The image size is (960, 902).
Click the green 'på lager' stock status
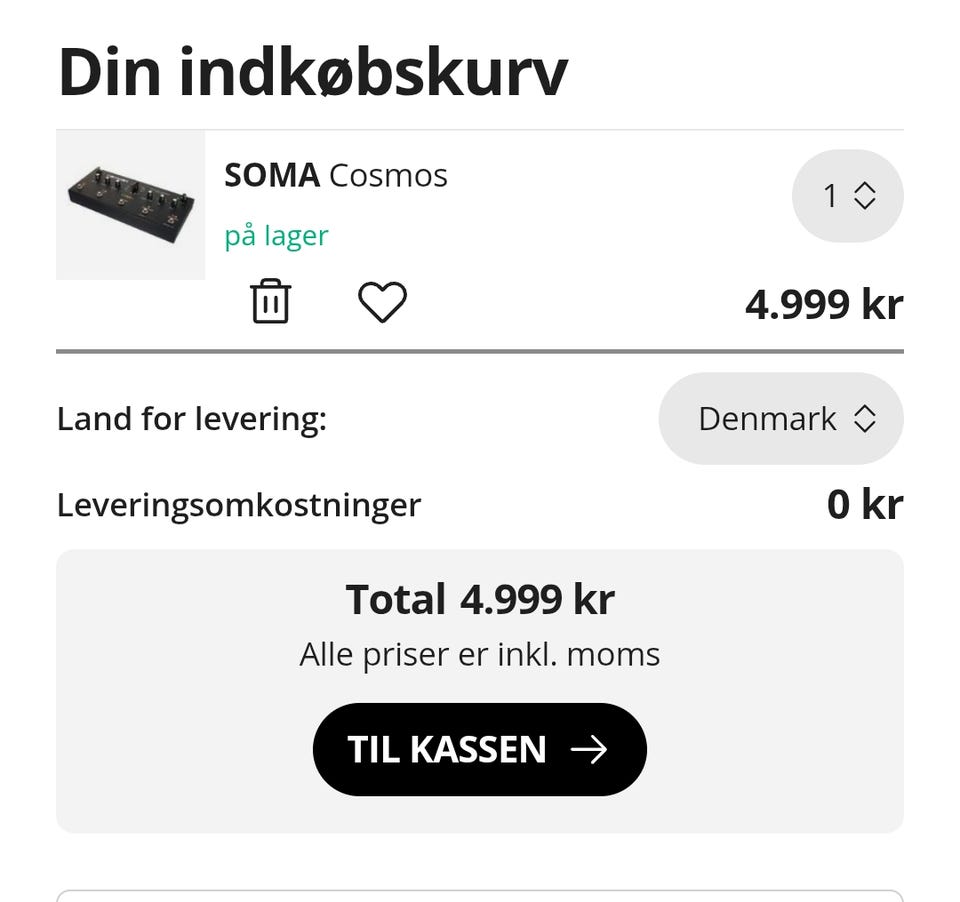276,236
